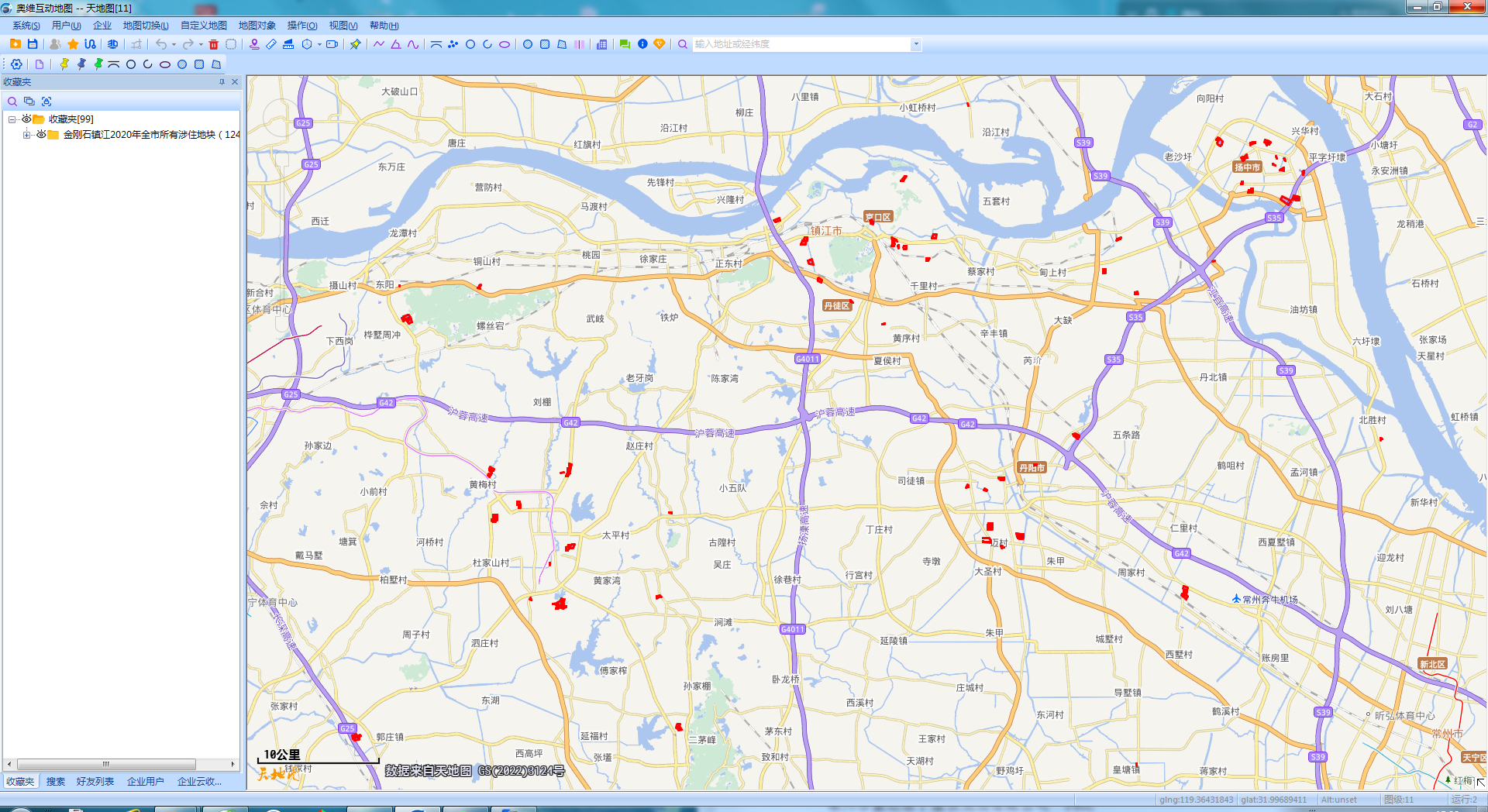Select the 金刚石镇江2020年全市所有涉住地块 tree item
Image resolution: width=1488 pixels, height=812 pixels.
click(x=152, y=134)
